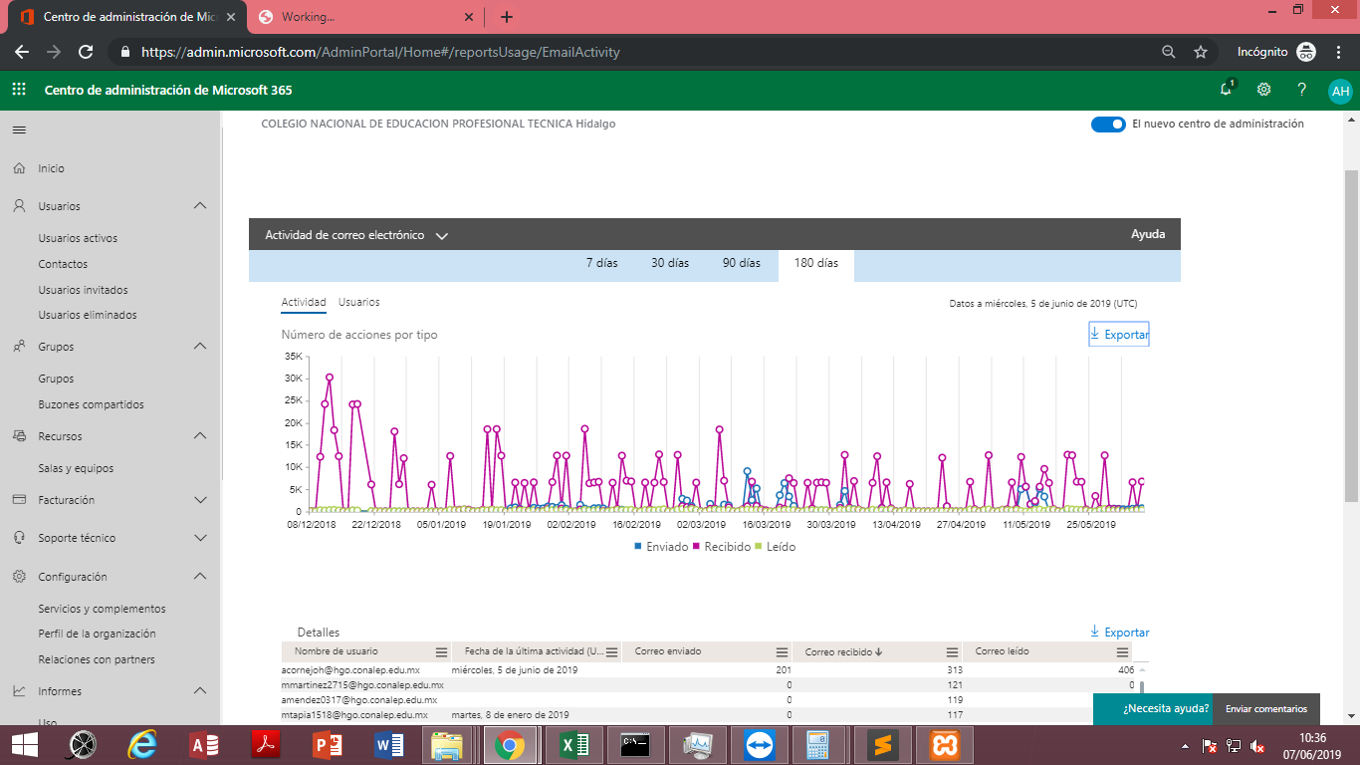This screenshot has width=1360, height=765.
Task: Open TeamViewer from the taskbar
Action: tap(759, 745)
